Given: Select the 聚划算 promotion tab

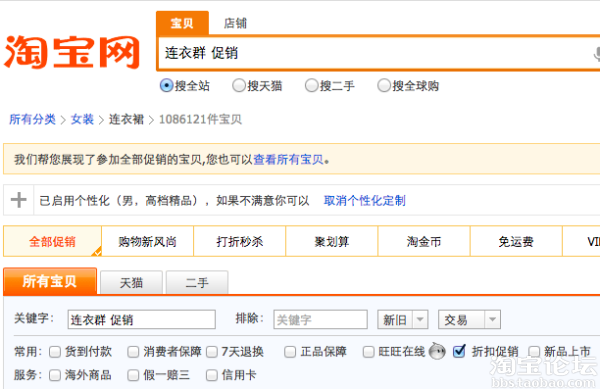Looking at the screenshot, I should click(332, 241).
